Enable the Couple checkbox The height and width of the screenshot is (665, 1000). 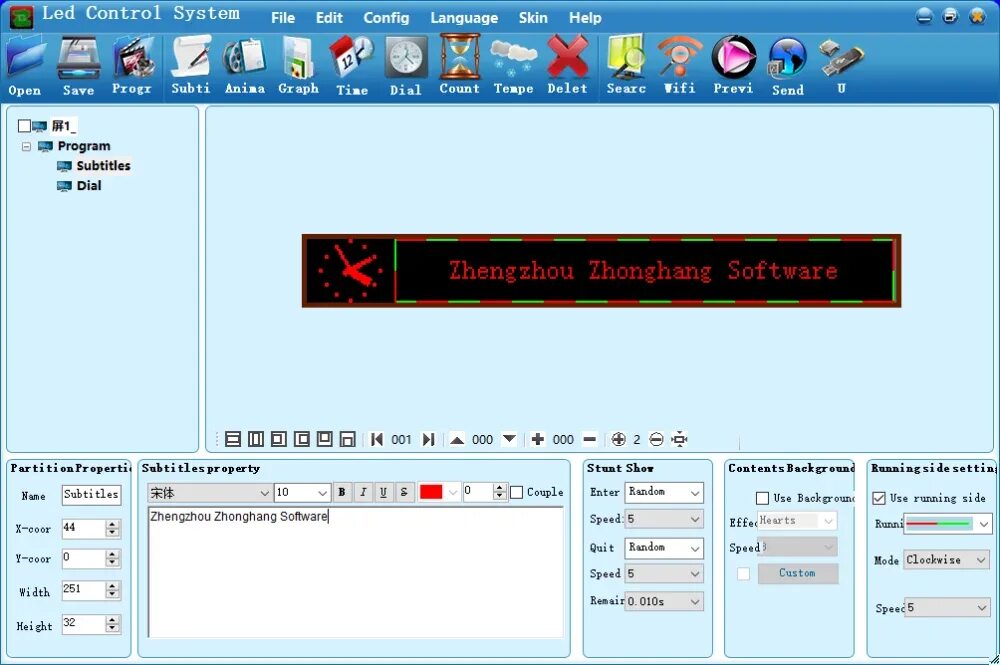[517, 492]
